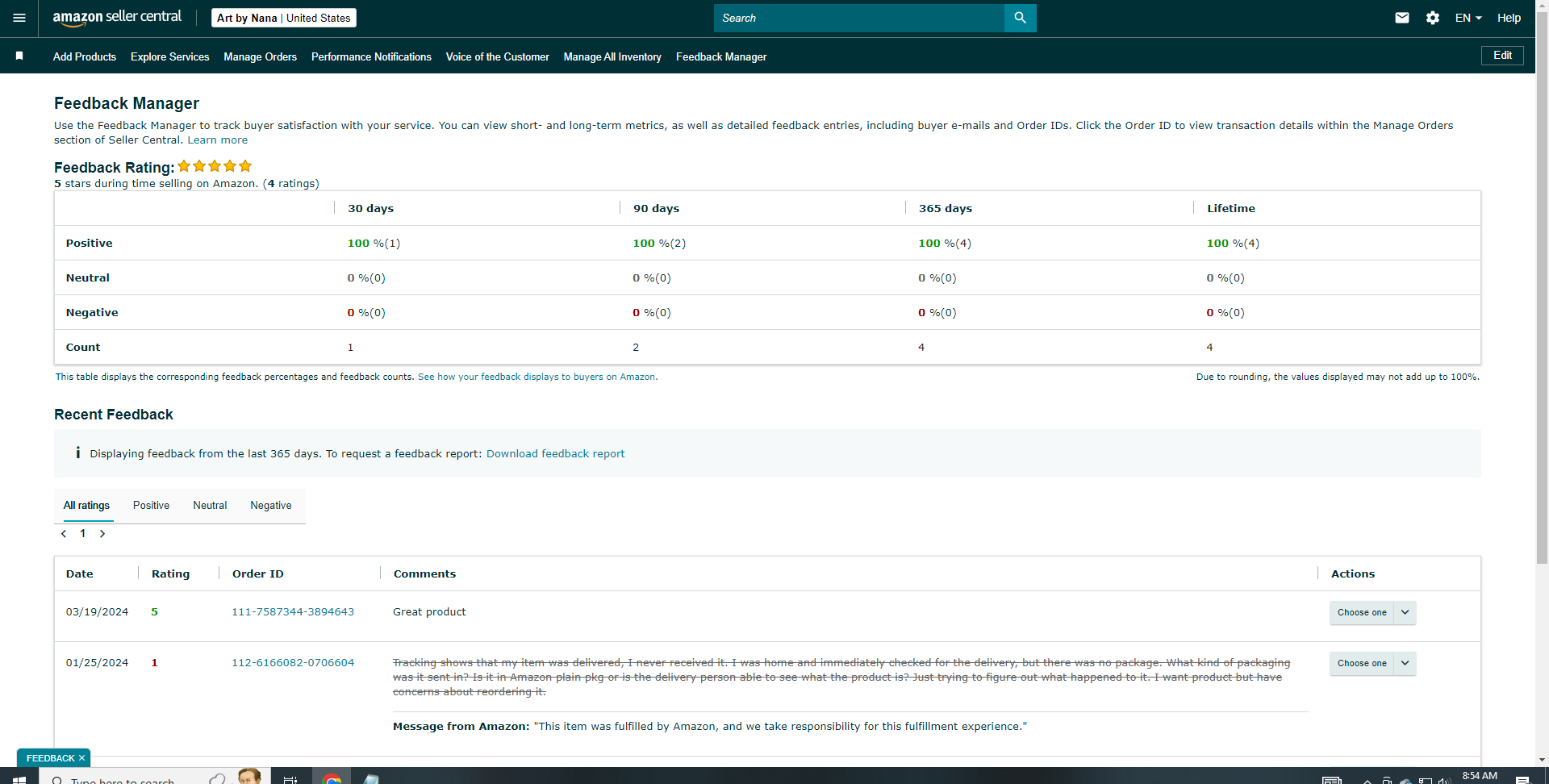This screenshot has width=1549, height=784.
Task: Open the EN language dropdown
Action: pyautogui.click(x=1468, y=18)
